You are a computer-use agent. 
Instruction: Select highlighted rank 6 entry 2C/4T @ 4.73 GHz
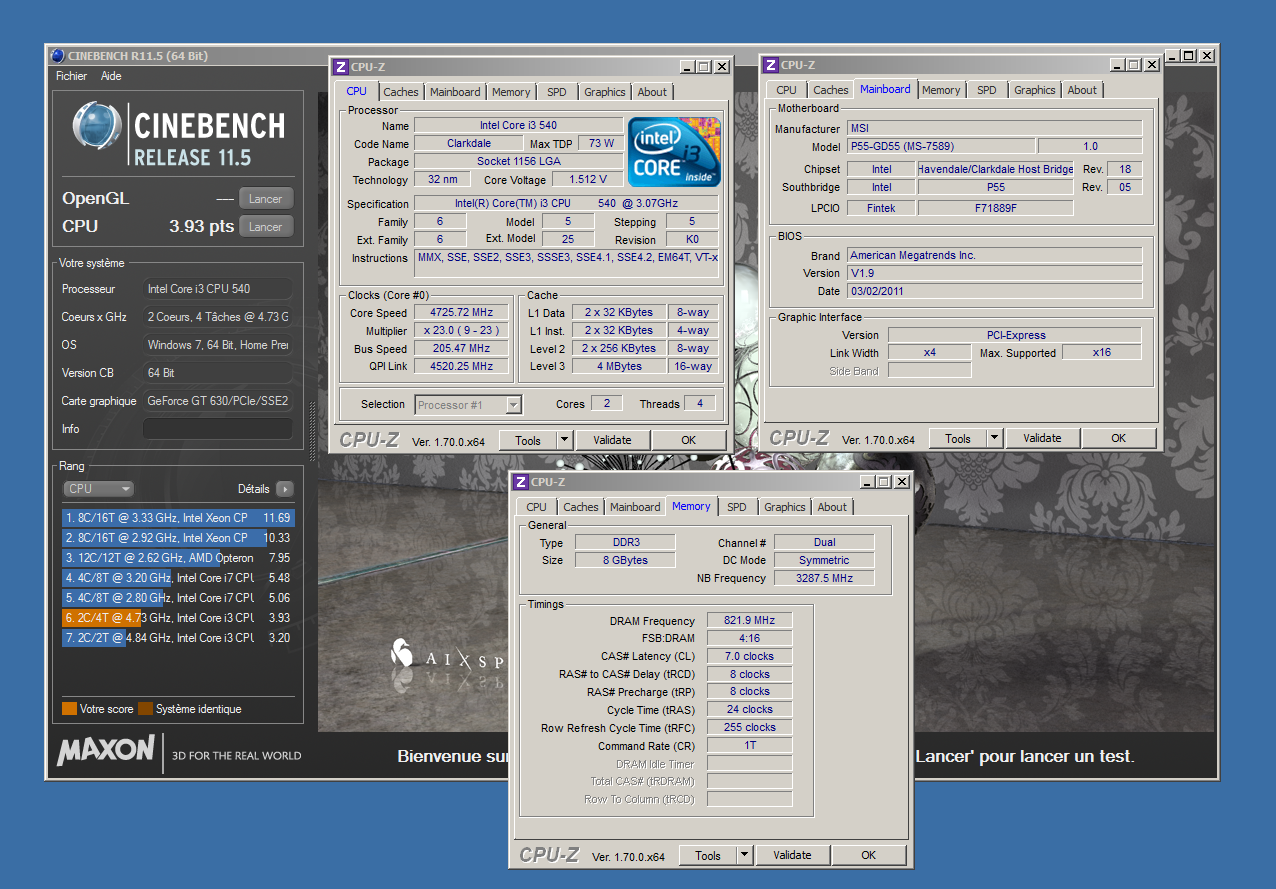tap(178, 618)
